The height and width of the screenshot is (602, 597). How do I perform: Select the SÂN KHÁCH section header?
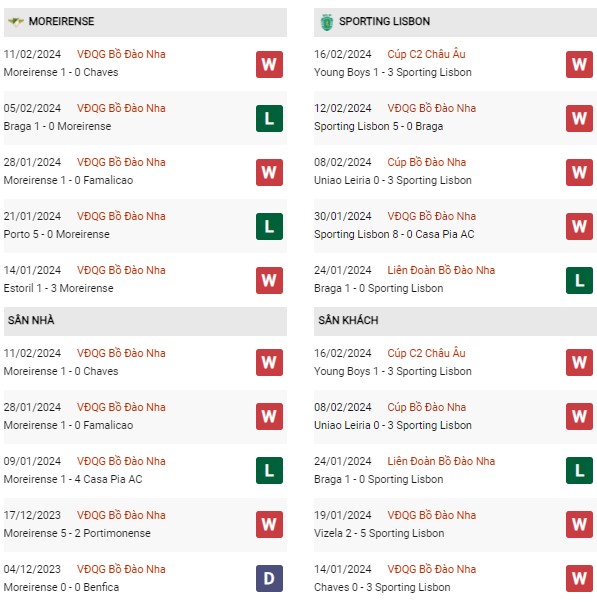pos(455,321)
